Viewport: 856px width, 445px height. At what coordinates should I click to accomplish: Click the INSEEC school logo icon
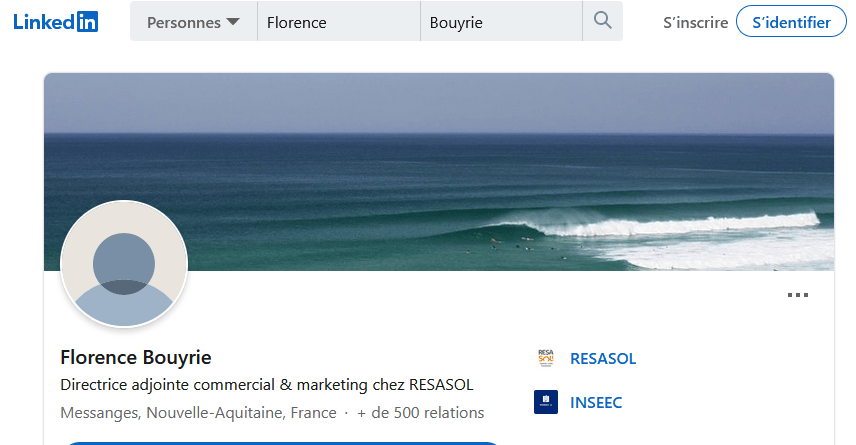546,403
